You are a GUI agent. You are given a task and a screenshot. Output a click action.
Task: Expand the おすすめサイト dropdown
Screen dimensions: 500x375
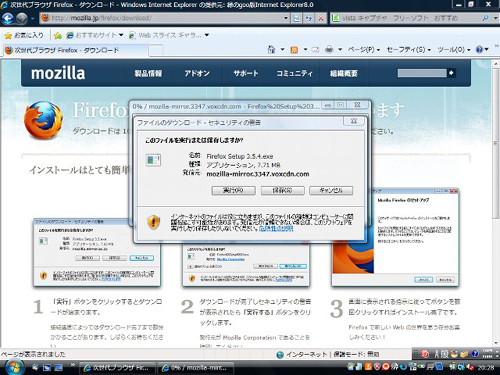coord(121,35)
